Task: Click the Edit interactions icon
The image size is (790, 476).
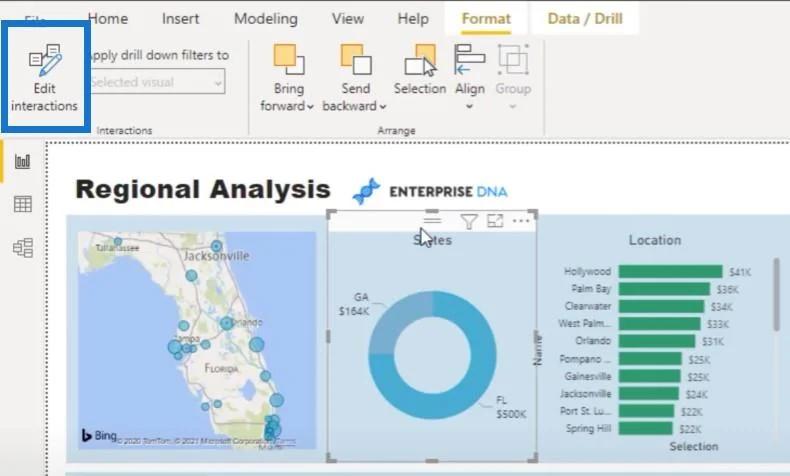Action: pyautogui.click(x=45, y=60)
